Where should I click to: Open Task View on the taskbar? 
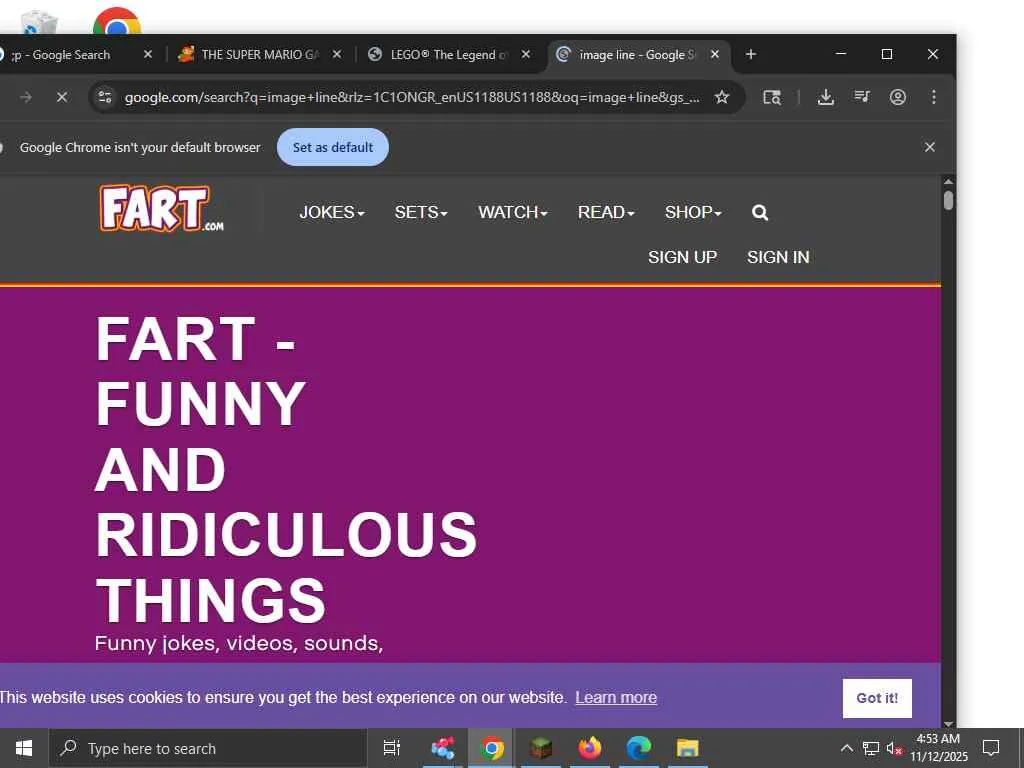tap(392, 748)
